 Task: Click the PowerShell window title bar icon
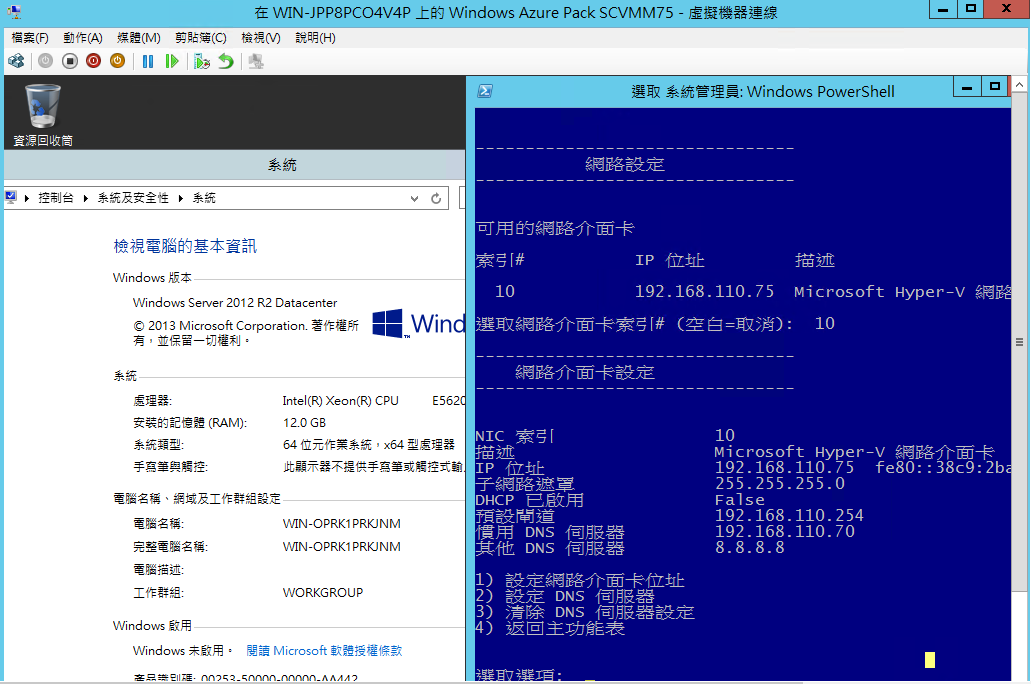pos(485,91)
